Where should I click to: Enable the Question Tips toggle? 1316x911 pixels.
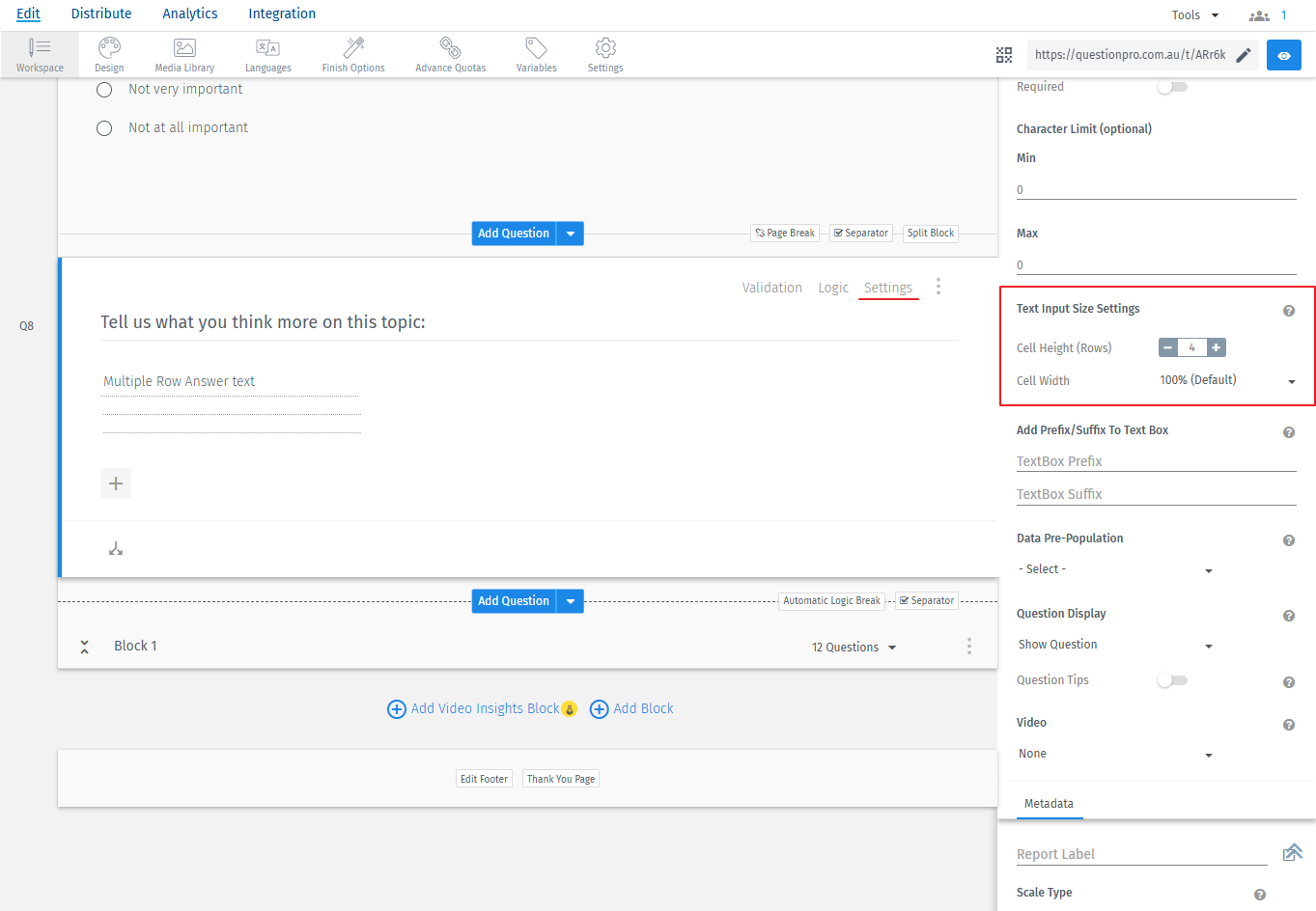click(1171, 680)
